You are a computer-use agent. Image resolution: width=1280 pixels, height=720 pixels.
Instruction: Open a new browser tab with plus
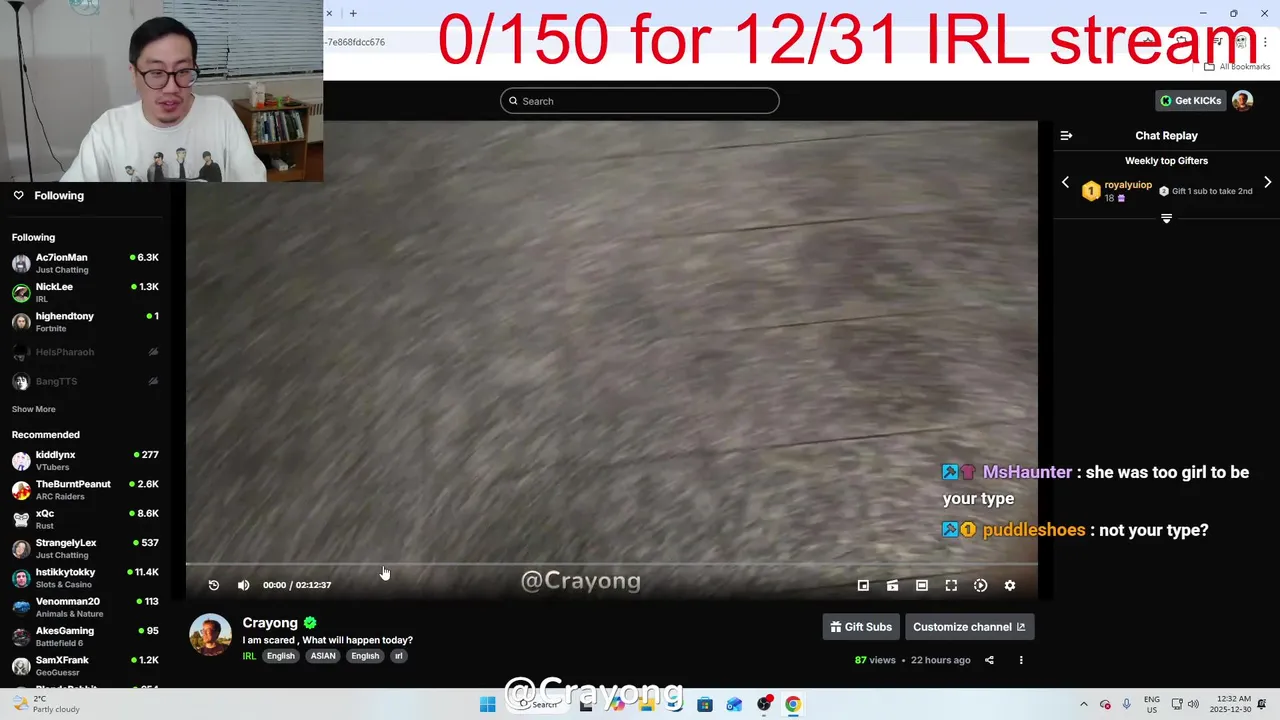point(353,13)
